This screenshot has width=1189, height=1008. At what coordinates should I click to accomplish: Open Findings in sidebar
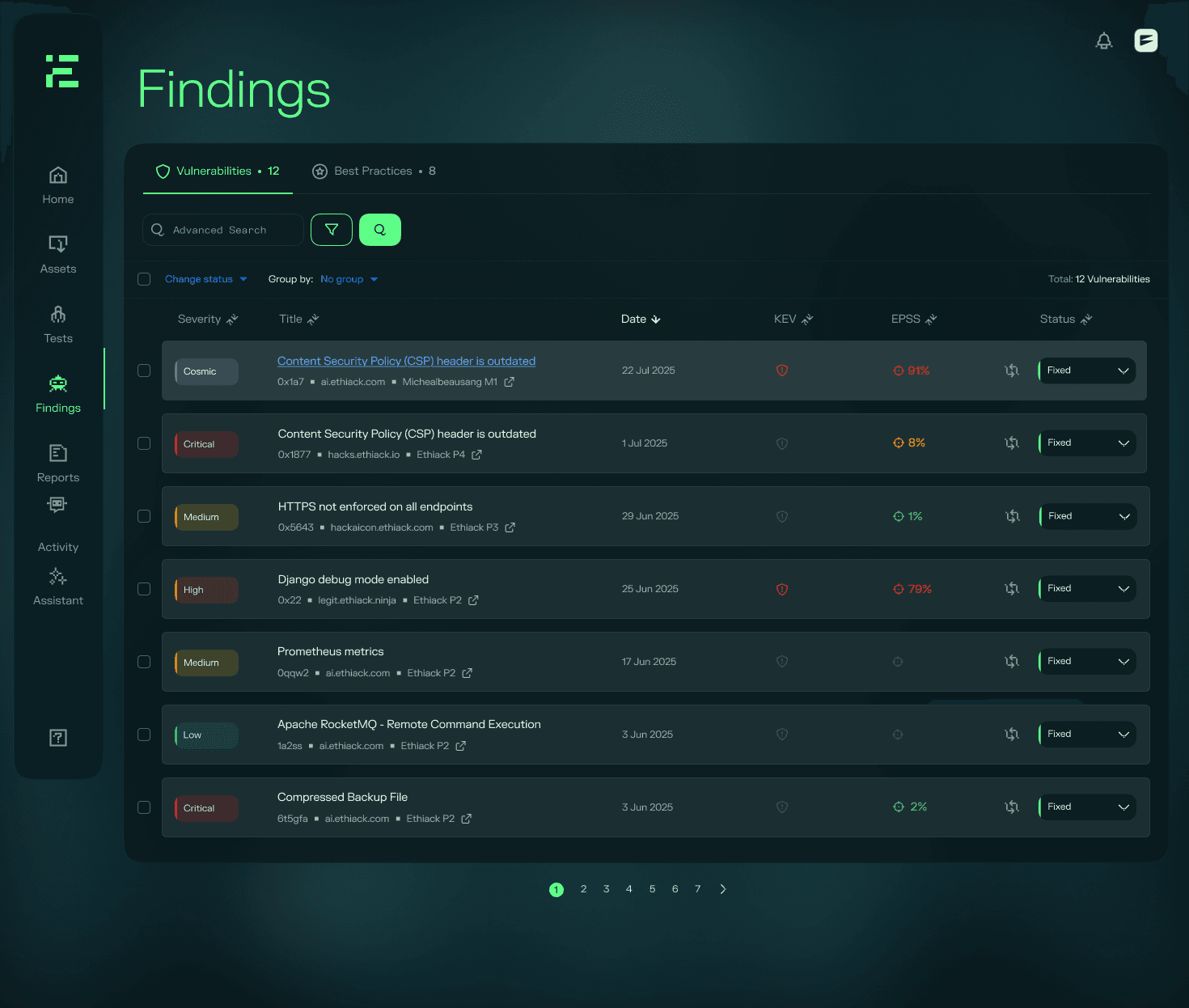pyautogui.click(x=58, y=394)
